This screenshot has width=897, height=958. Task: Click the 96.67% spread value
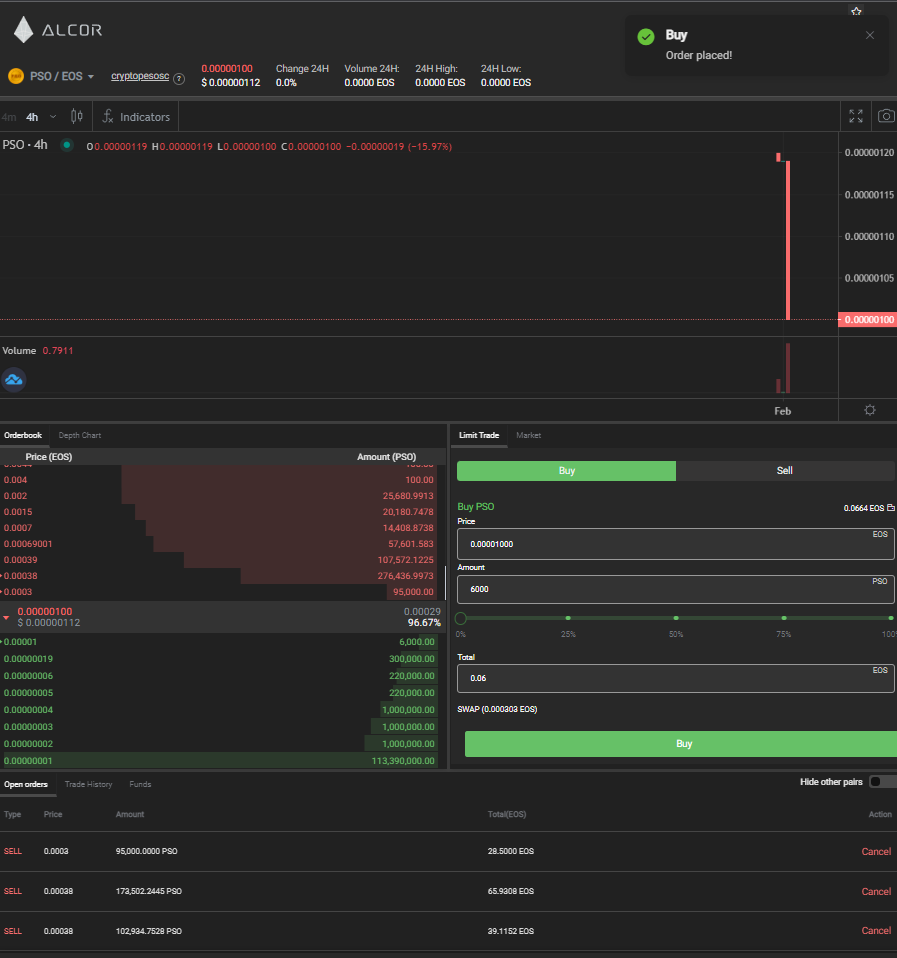click(424, 623)
